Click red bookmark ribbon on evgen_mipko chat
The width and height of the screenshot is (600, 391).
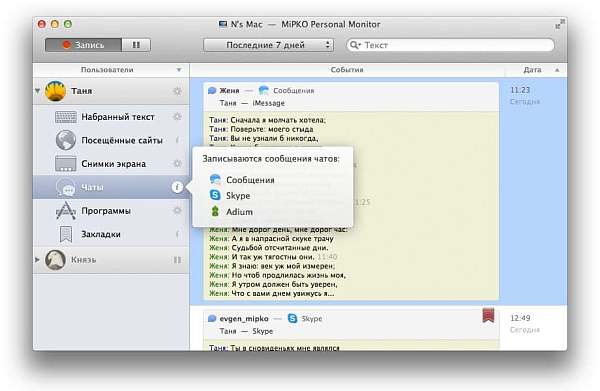click(x=488, y=315)
